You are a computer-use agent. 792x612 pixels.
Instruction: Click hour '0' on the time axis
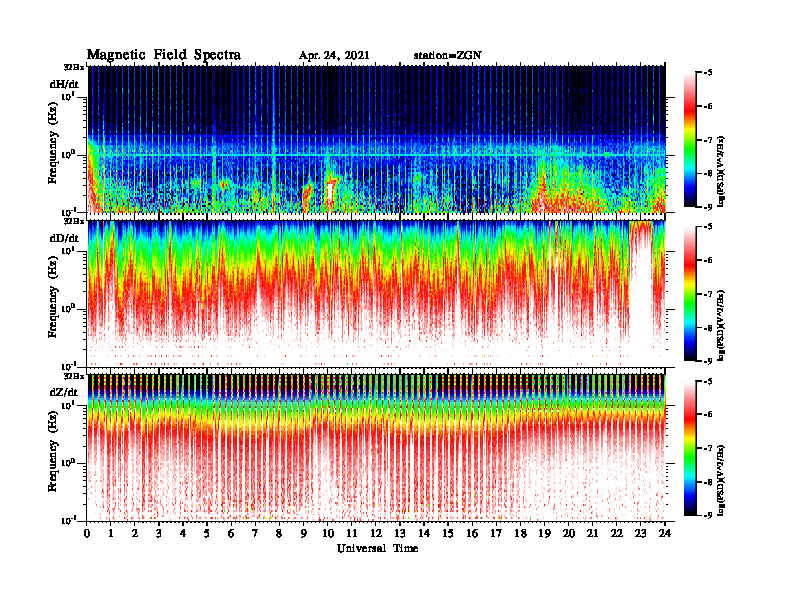click(87, 534)
